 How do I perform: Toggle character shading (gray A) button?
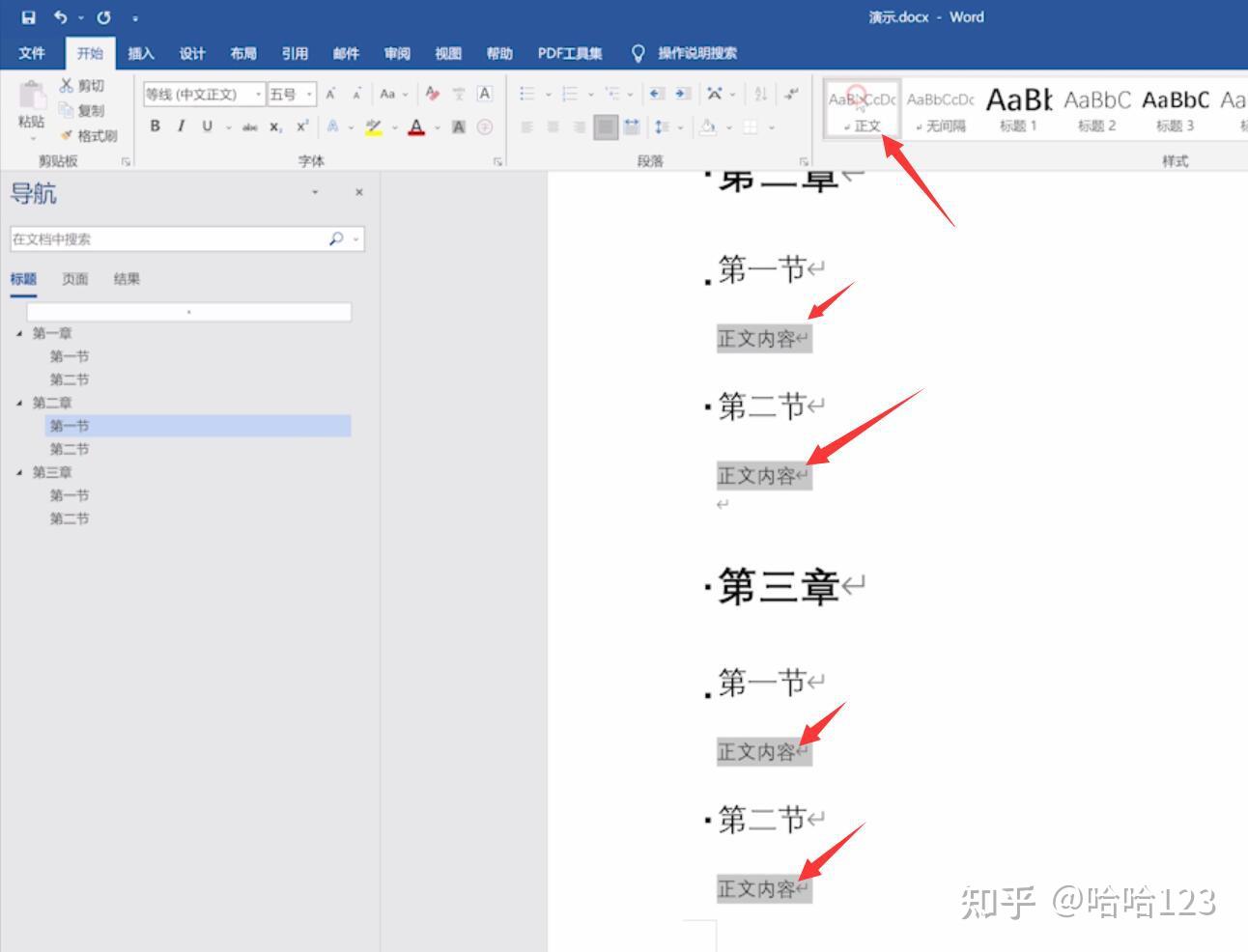[459, 126]
